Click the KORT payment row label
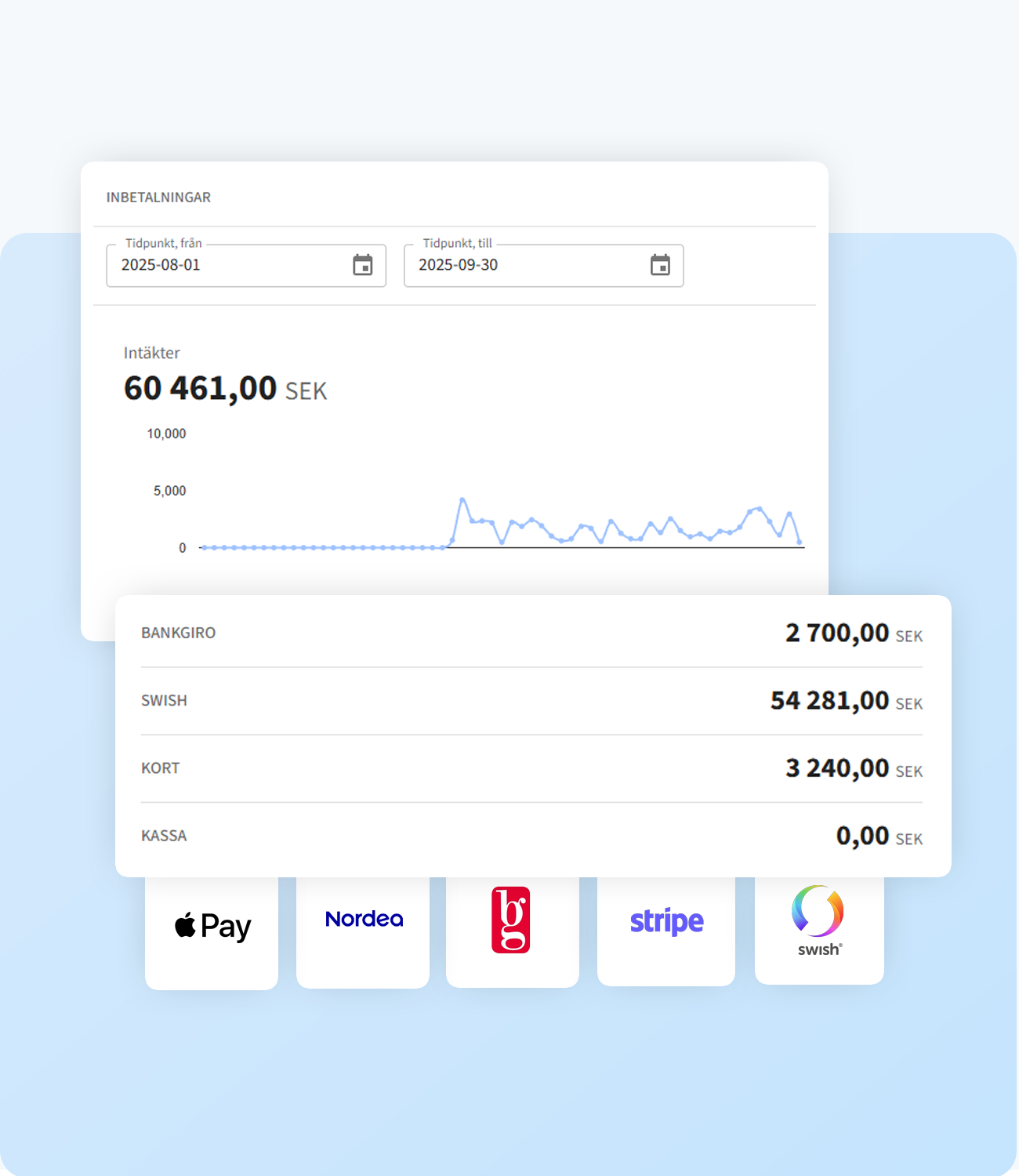 (x=161, y=768)
